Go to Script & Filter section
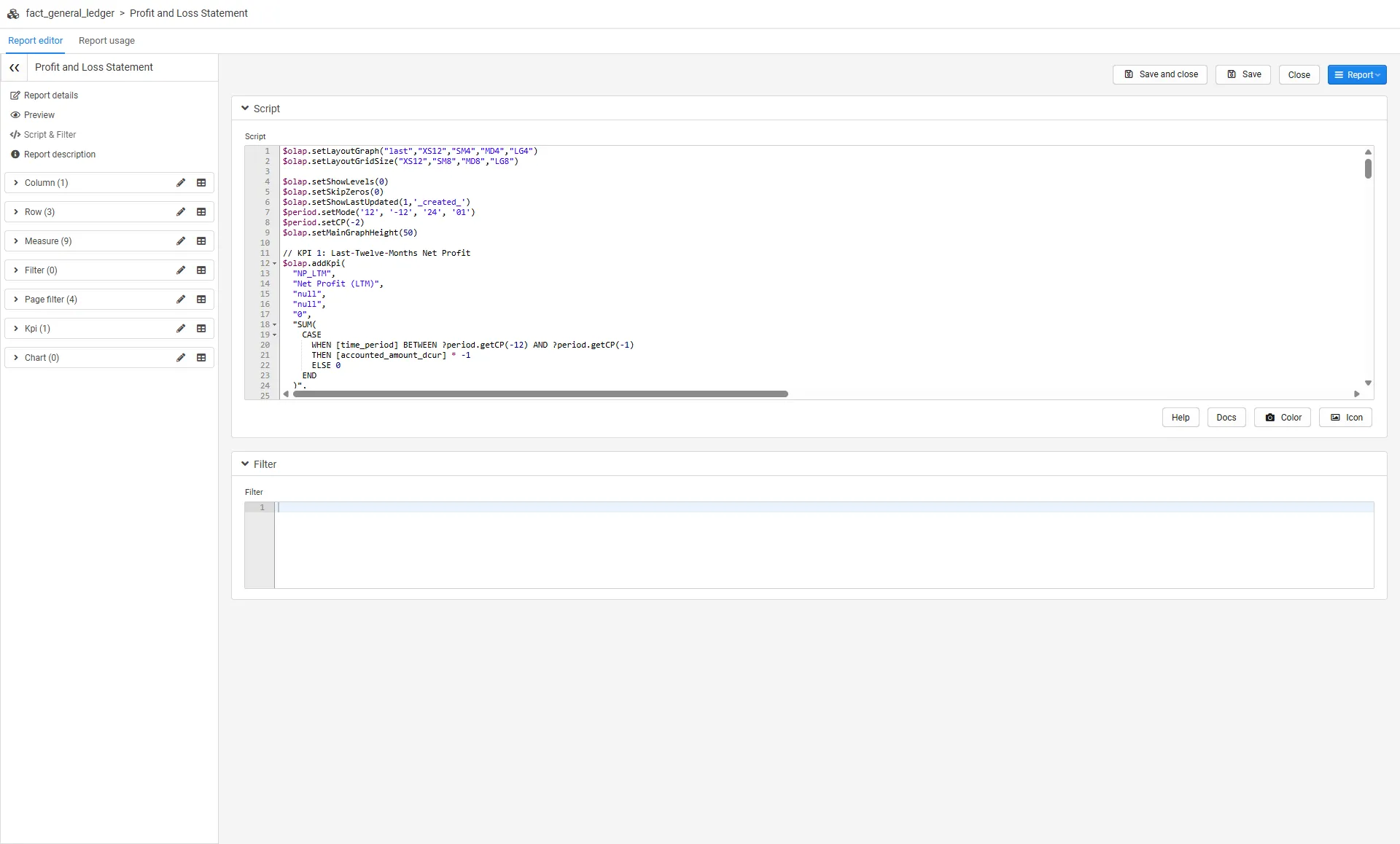The height and width of the screenshot is (844, 1400). (43, 135)
